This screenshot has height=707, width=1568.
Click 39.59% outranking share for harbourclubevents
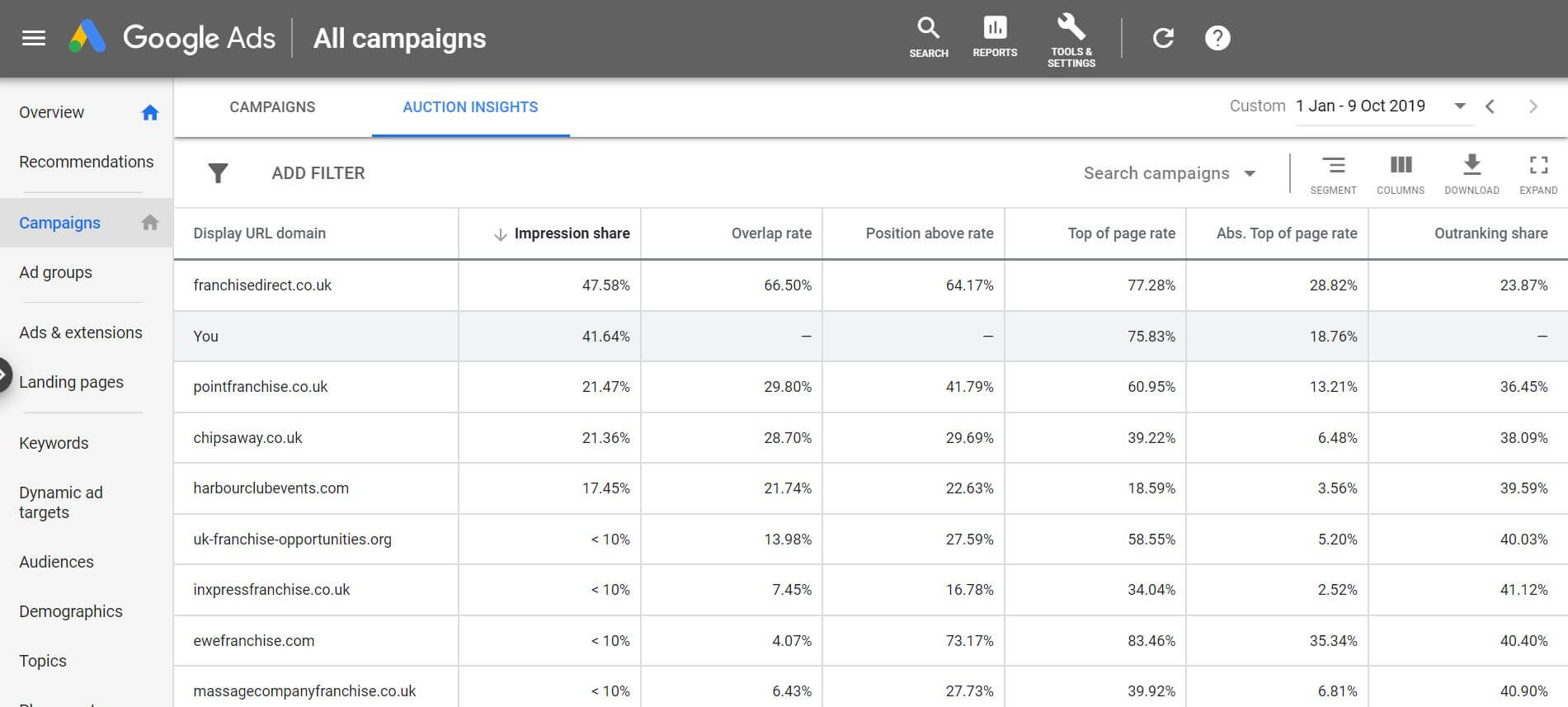(x=1523, y=488)
